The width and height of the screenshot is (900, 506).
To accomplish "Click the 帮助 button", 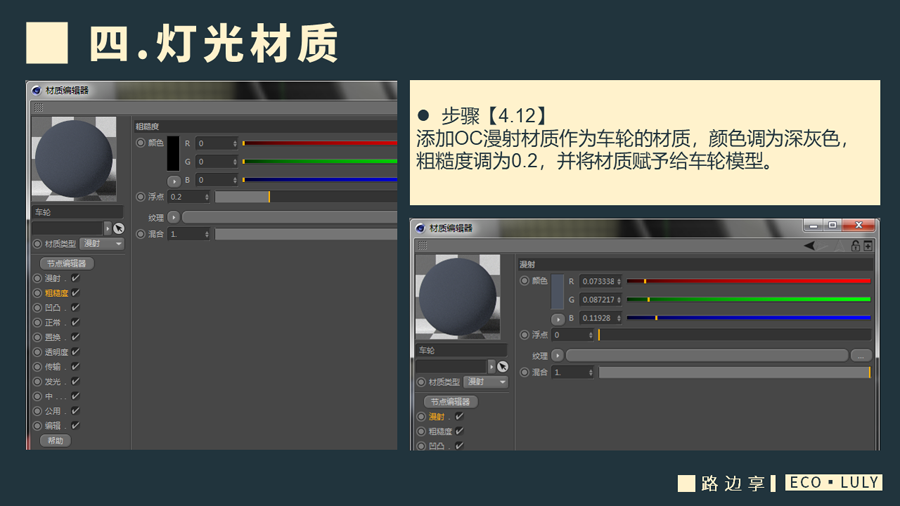I will click(x=54, y=440).
